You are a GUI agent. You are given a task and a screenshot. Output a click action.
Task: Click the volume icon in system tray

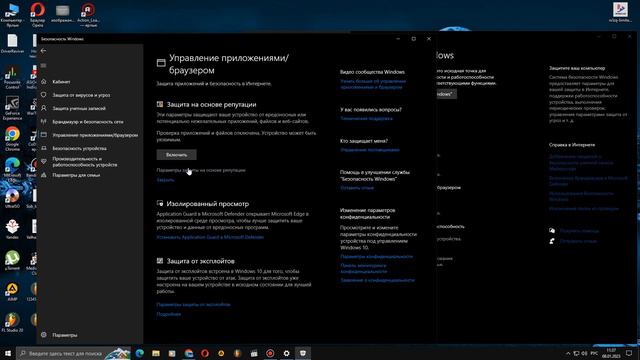coord(584,353)
